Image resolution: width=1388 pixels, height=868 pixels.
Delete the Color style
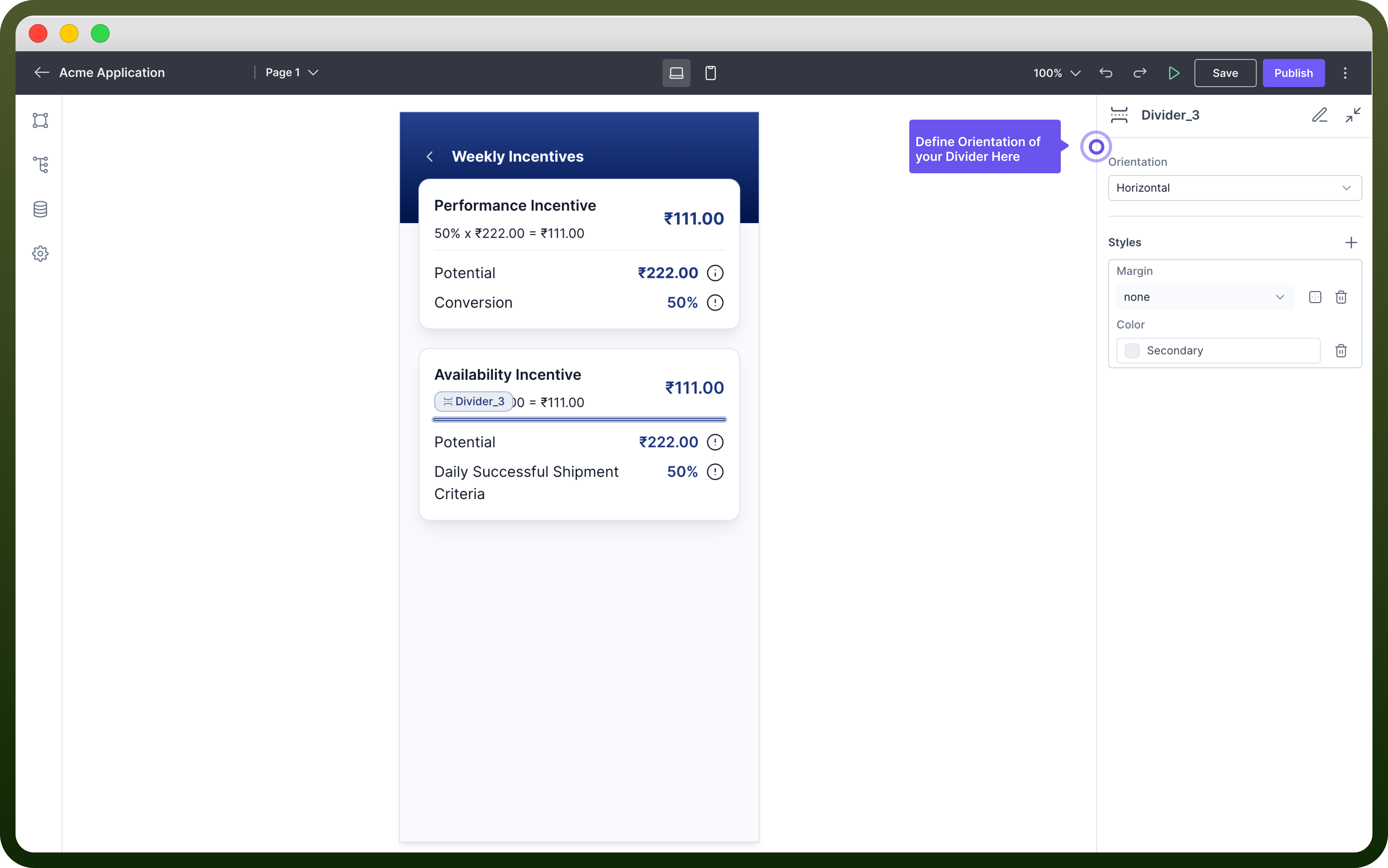click(x=1341, y=351)
